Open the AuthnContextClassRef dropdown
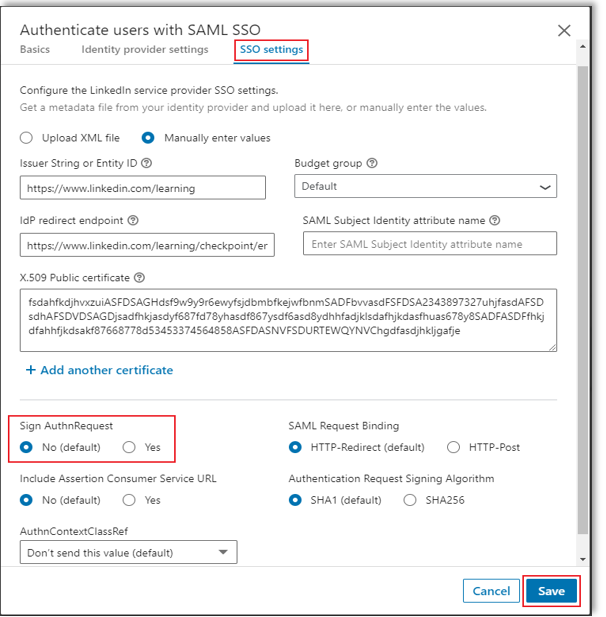 click(x=129, y=552)
